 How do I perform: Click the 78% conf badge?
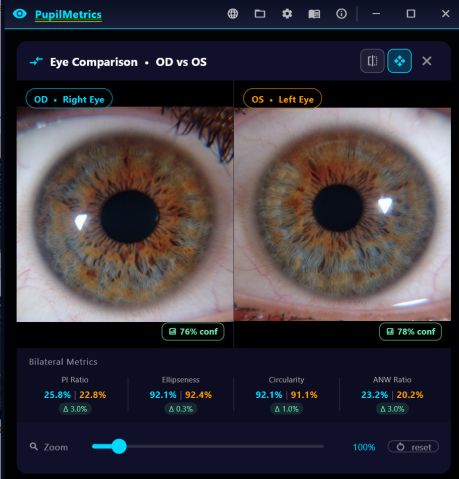pos(410,332)
